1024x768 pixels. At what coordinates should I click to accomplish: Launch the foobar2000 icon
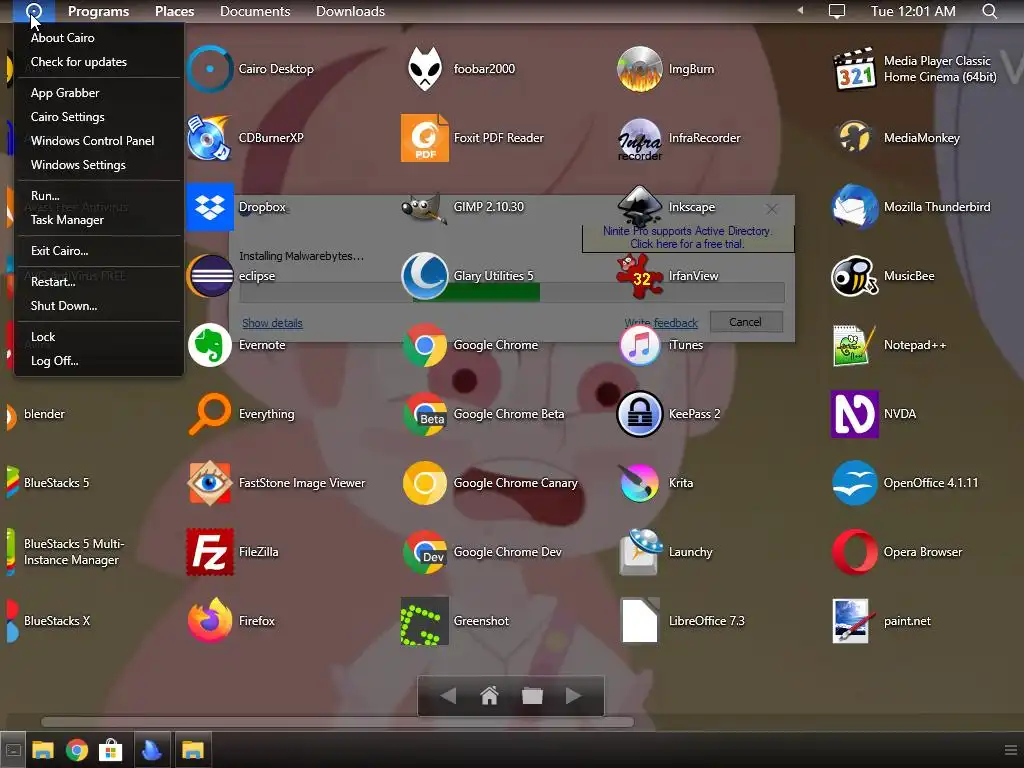tap(424, 69)
